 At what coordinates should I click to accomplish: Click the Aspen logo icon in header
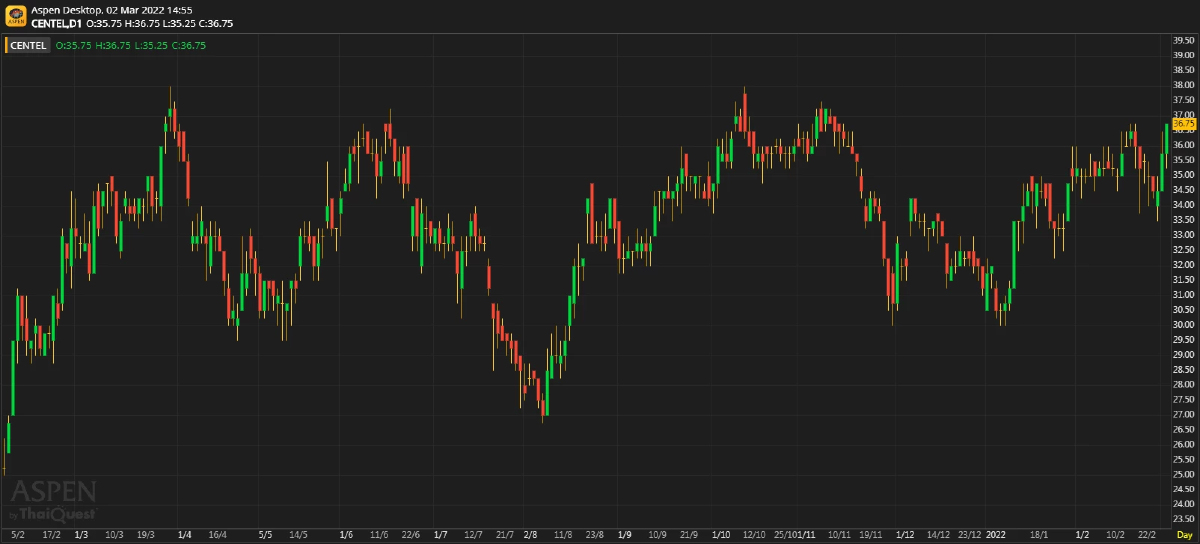(16, 16)
